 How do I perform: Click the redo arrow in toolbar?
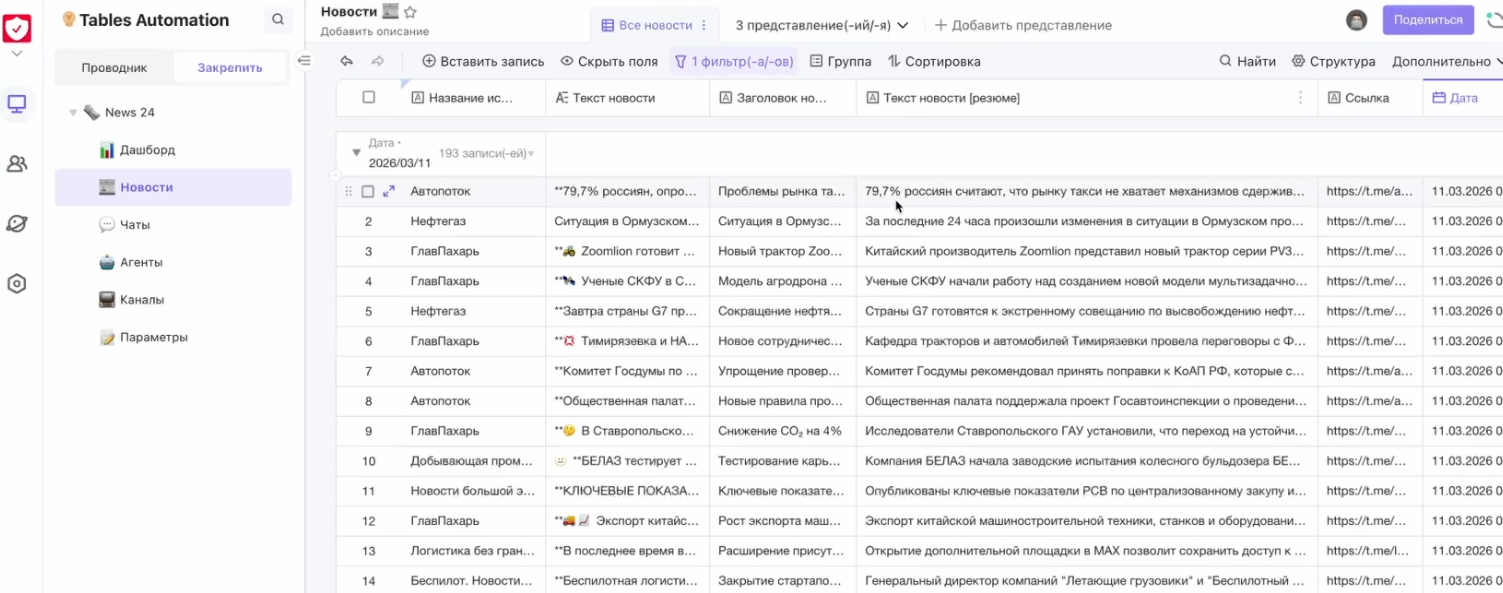(378, 61)
